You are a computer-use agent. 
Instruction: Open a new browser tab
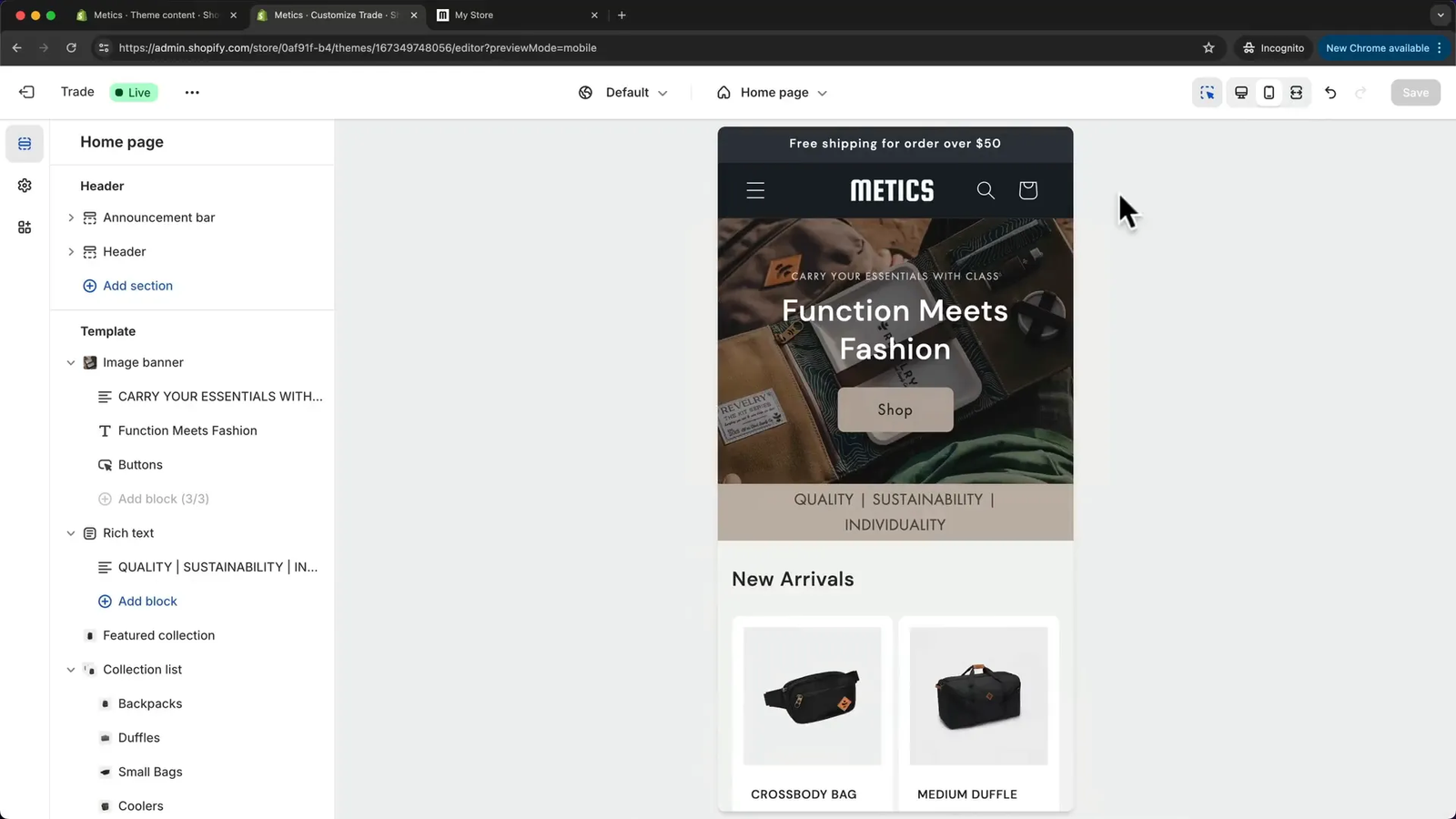click(622, 15)
